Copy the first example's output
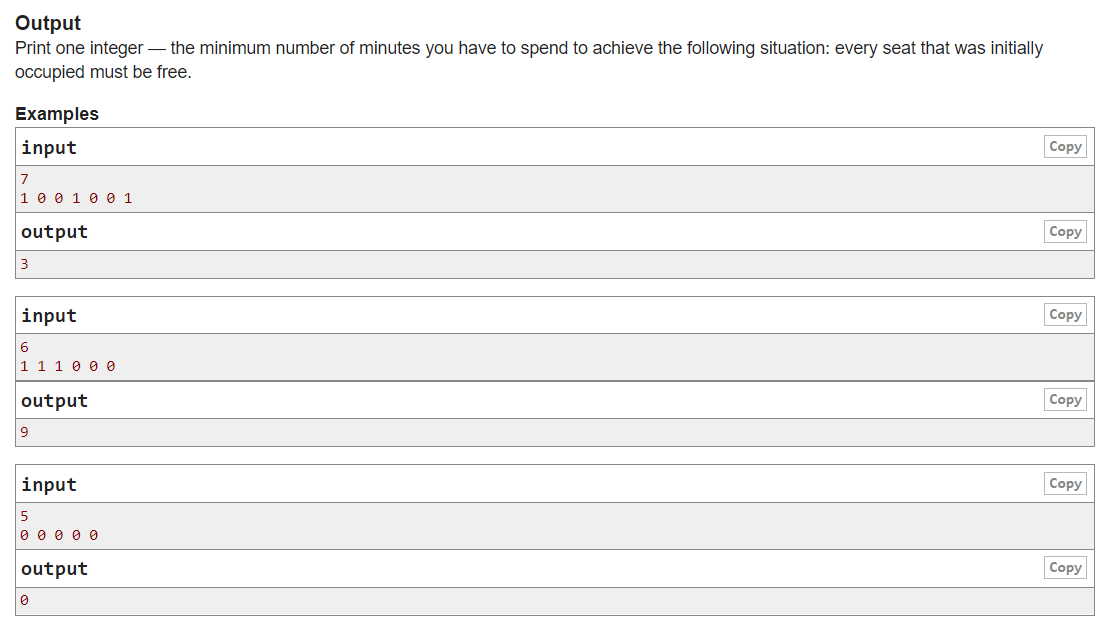The width and height of the screenshot is (1109, 630). point(1065,231)
